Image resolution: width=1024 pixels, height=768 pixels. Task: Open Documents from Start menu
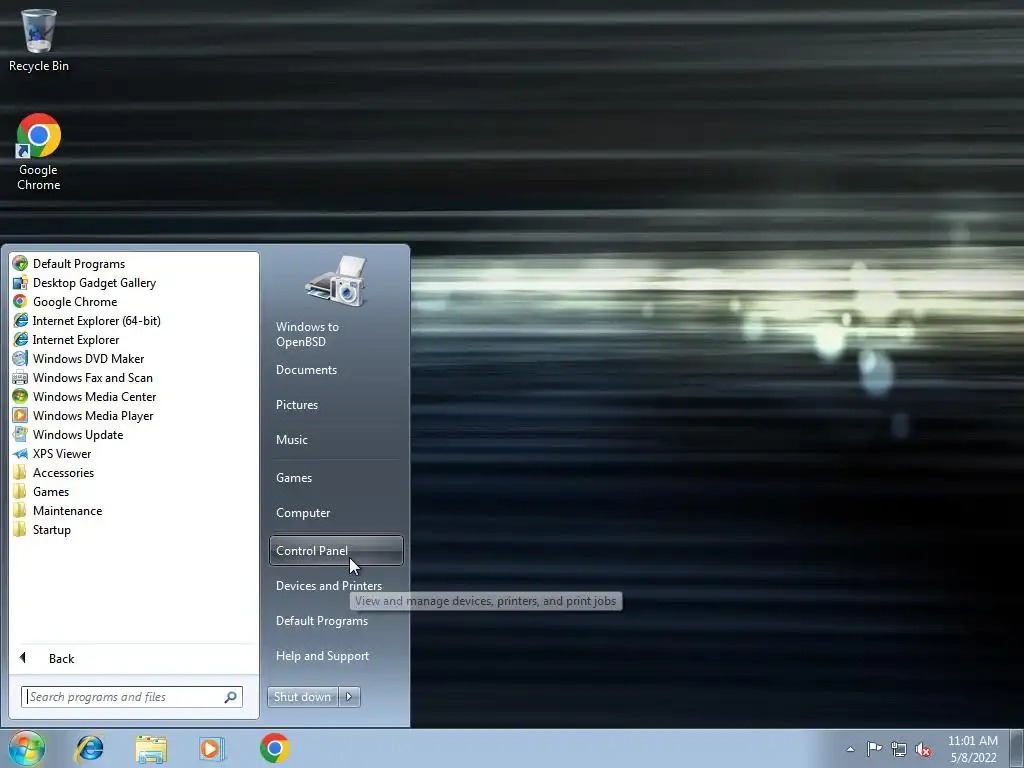click(x=306, y=370)
